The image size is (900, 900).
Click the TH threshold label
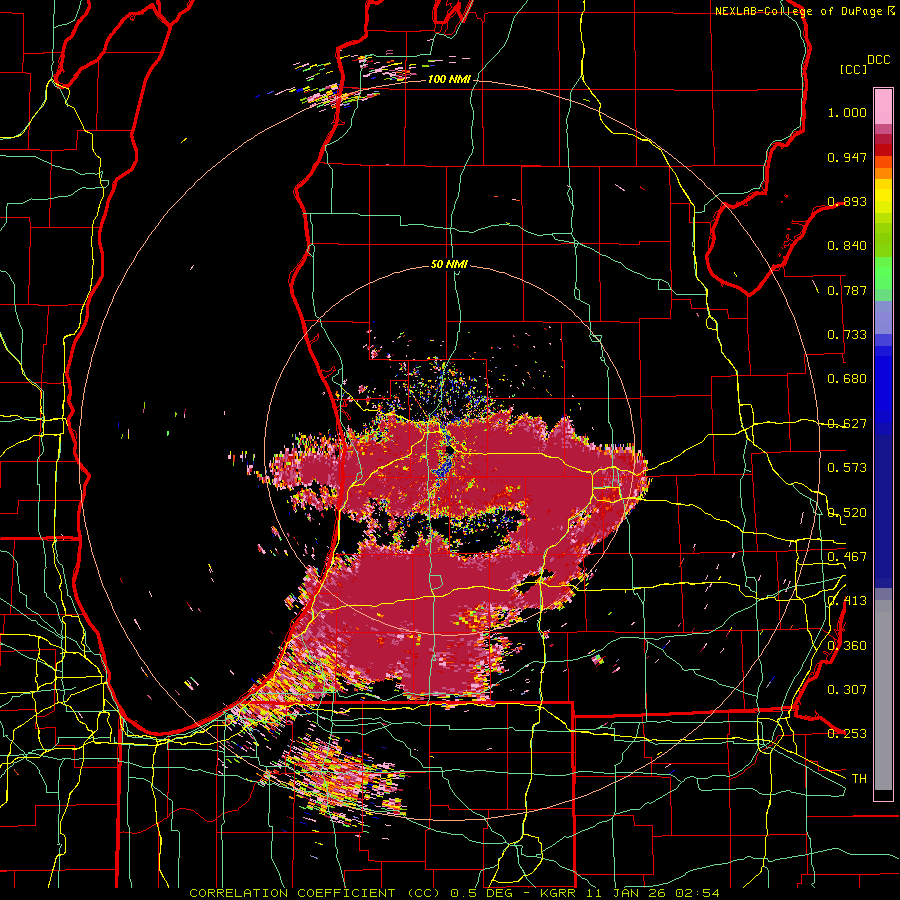coord(859,778)
